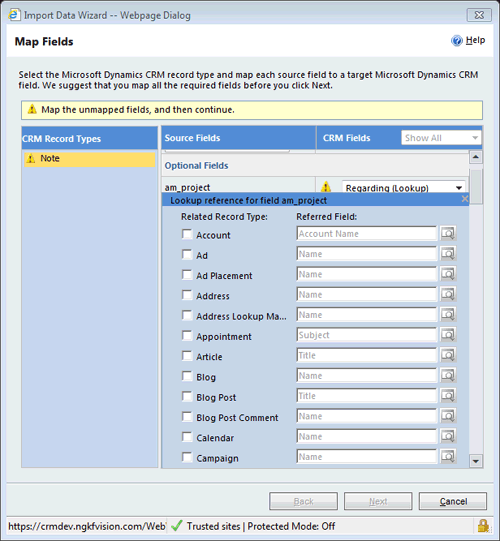This screenshot has width=500, height=541.
Task: Check the Article checkbox
Action: tap(187, 356)
